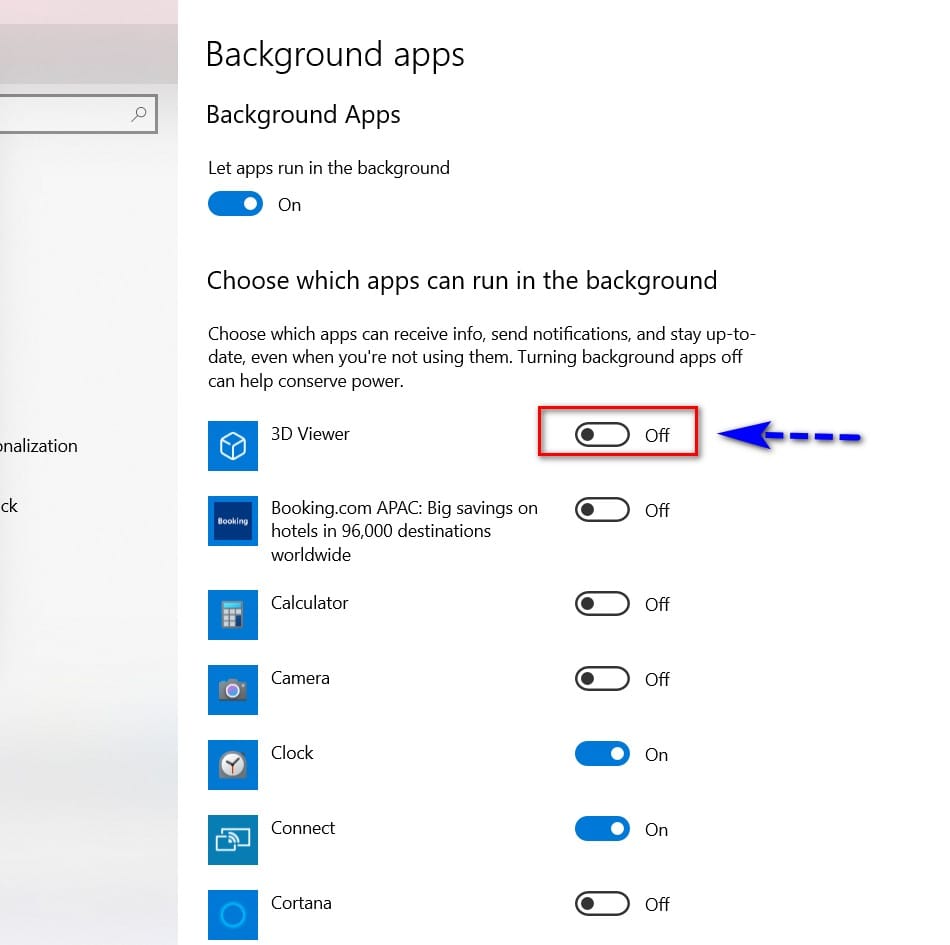Screen dimensions: 950x945
Task: Enable 3D Viewer background toggle
Action: coord(602,435)
